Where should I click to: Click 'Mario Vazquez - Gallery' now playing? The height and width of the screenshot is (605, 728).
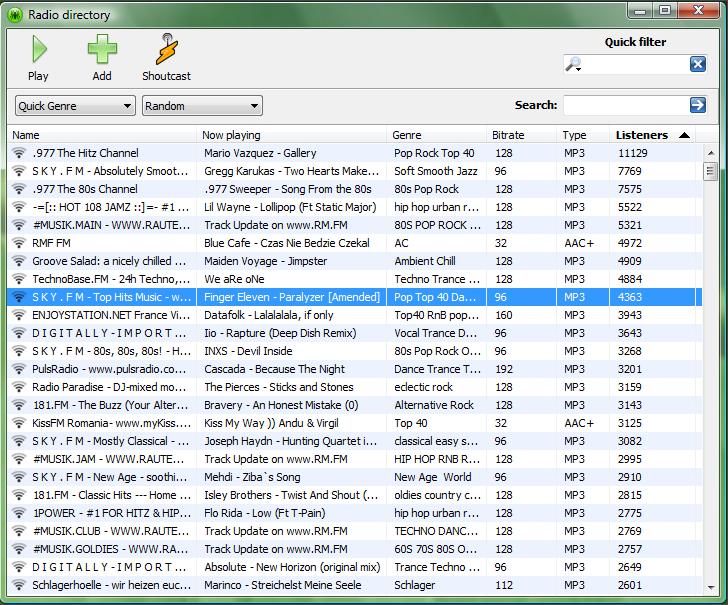click(x=260, y=153)
